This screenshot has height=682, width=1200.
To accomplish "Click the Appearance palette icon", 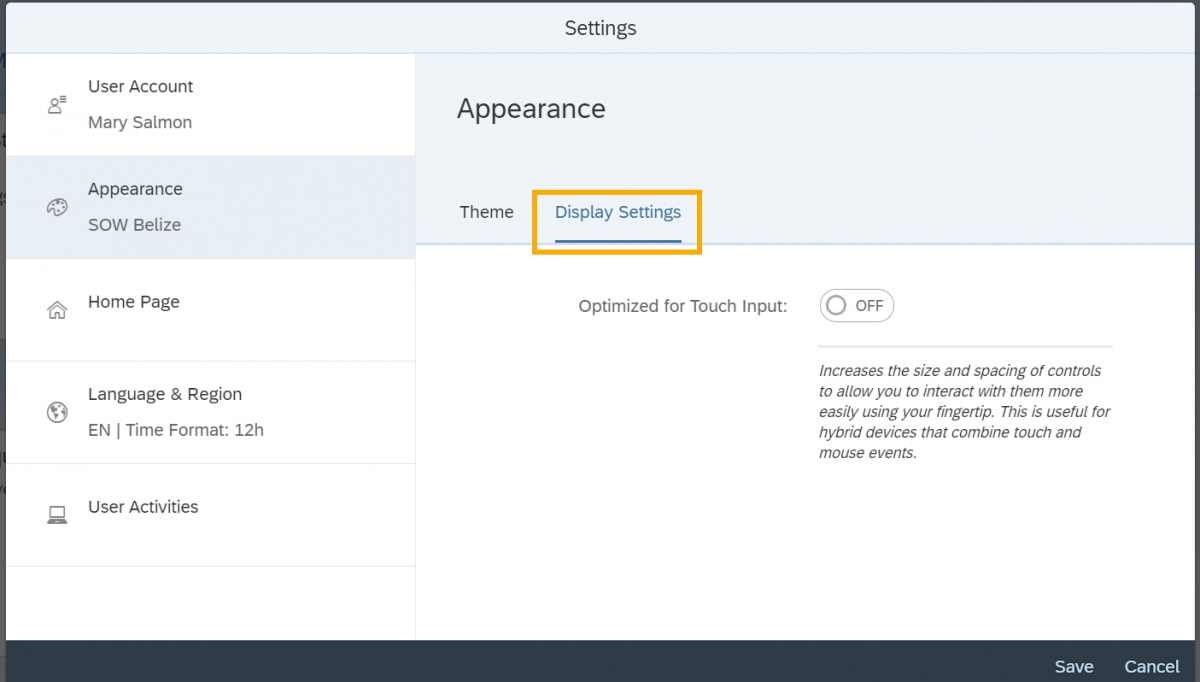I will click(57, 207).
